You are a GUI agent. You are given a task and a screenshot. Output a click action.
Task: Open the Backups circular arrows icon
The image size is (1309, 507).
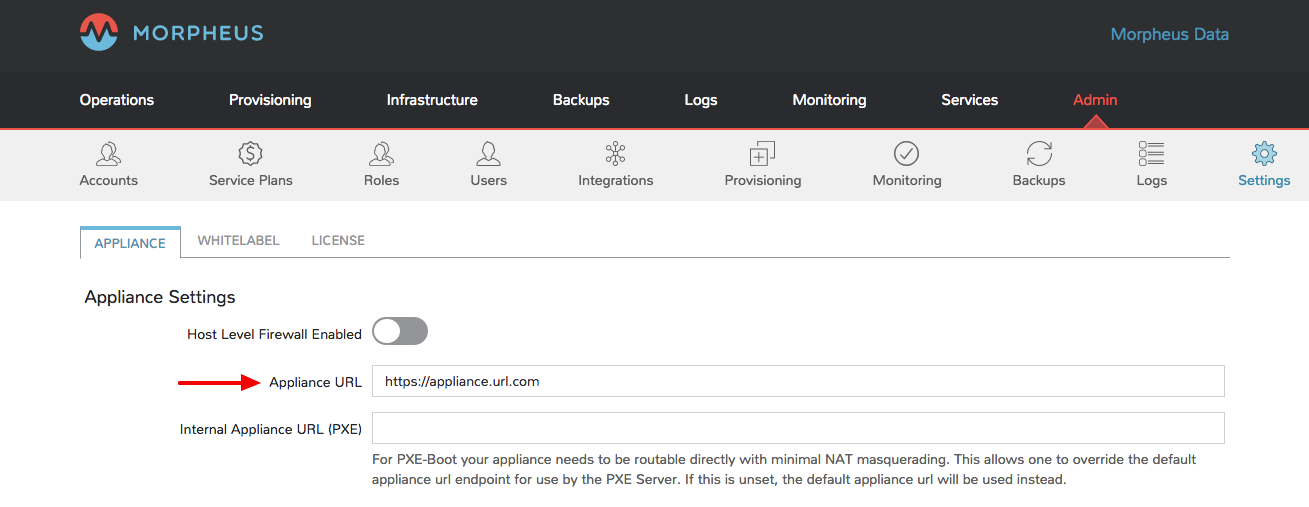[1039, 154]
